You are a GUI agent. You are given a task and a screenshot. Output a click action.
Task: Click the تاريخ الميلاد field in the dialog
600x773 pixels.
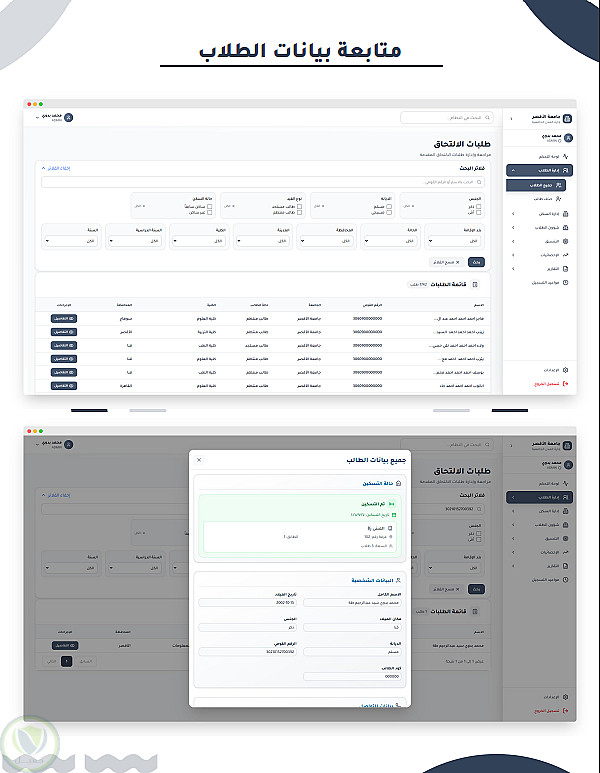tap(247, 602)
